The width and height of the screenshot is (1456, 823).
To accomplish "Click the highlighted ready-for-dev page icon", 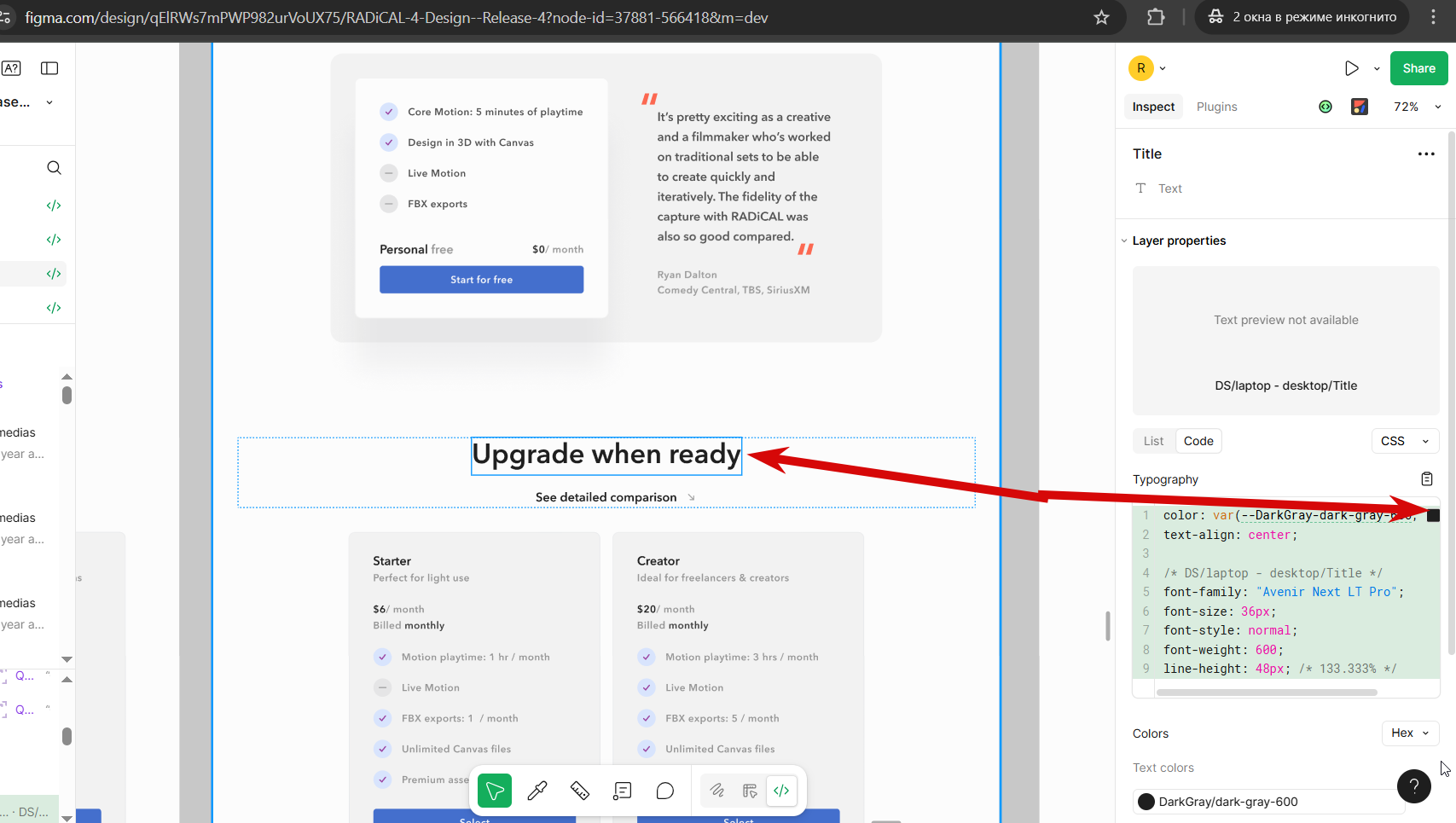I will tap(54, 274).
